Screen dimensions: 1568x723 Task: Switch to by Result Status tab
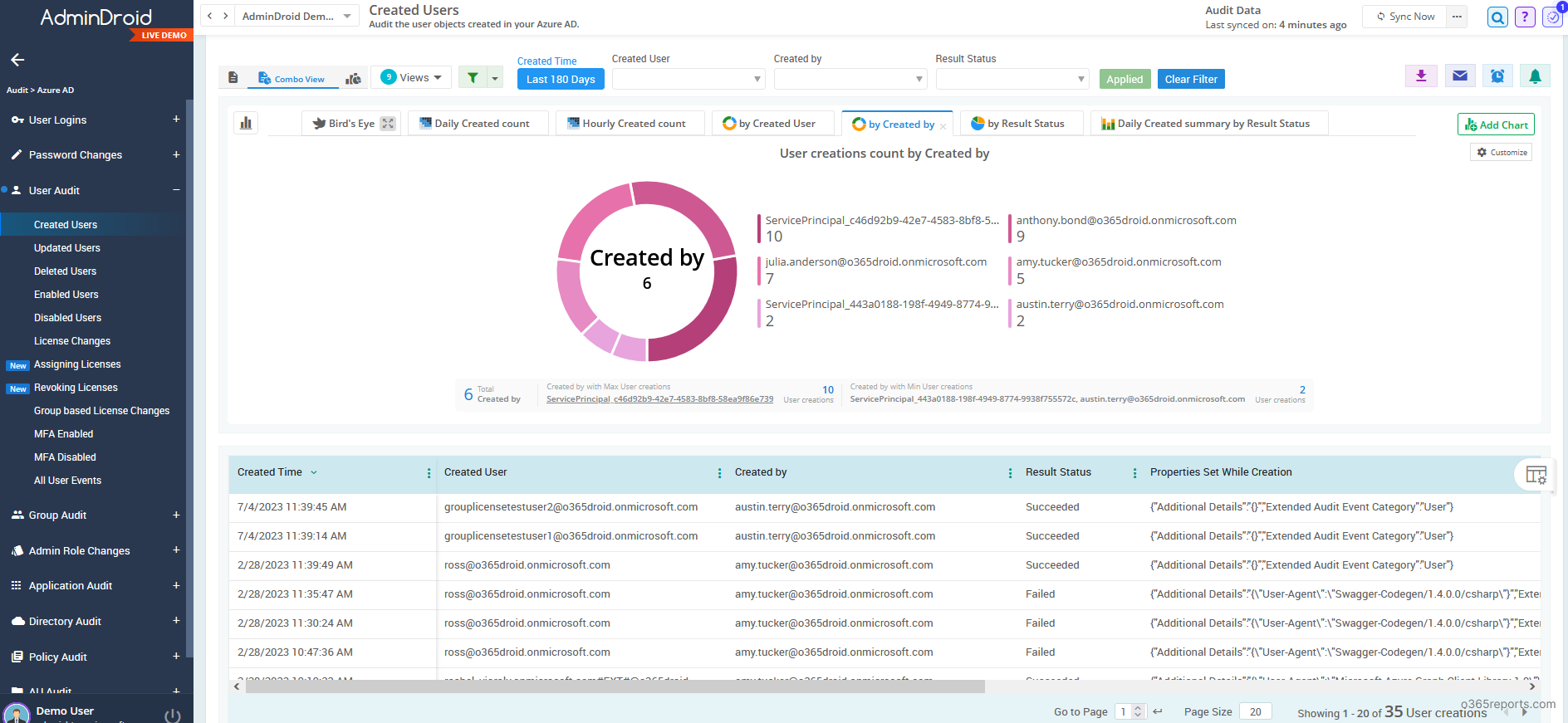click(1022, 123)
